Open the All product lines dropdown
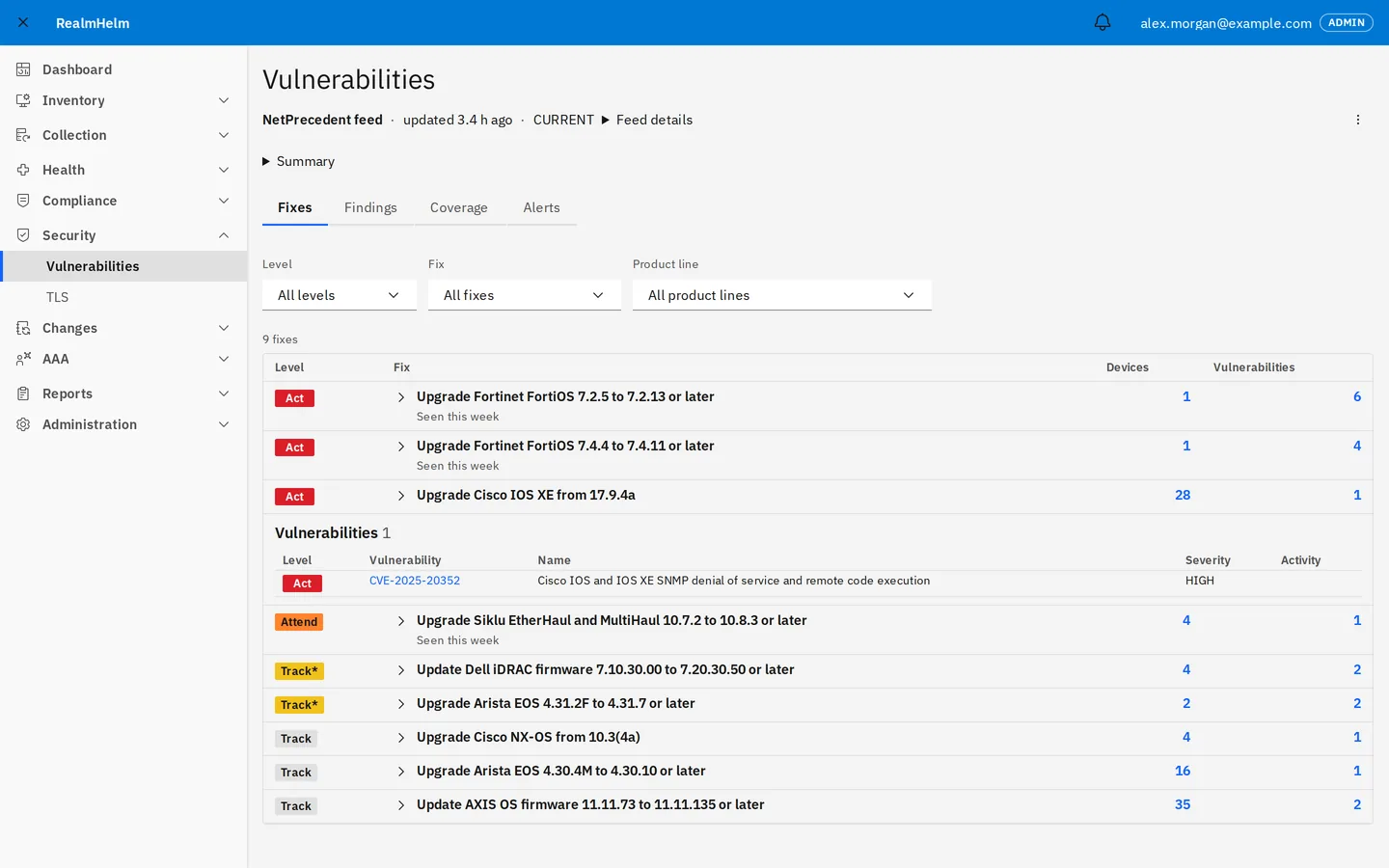The height and width of the screenshot is (868, 1389). [782, 295]
